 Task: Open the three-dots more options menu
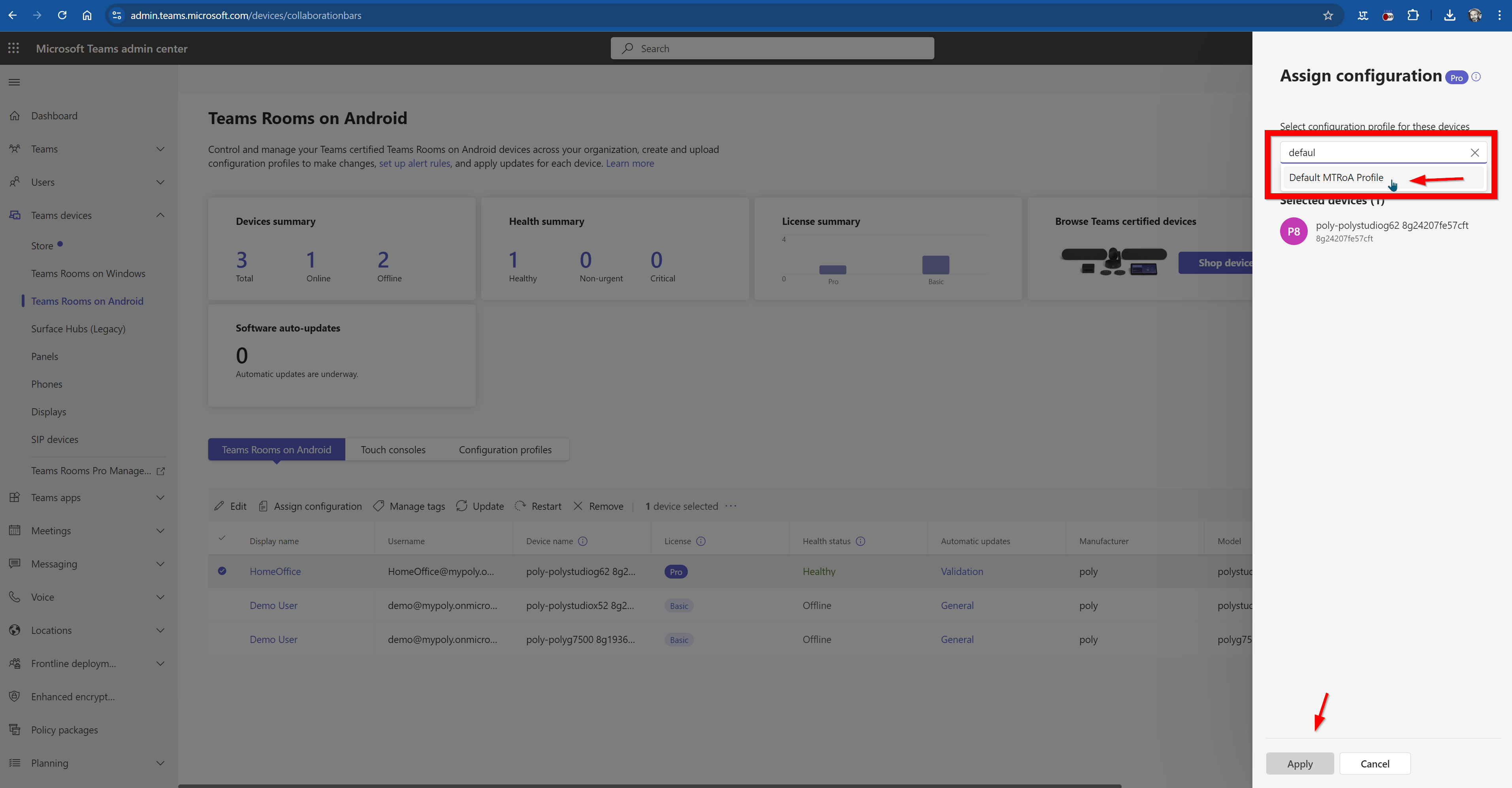coord(731,506)
